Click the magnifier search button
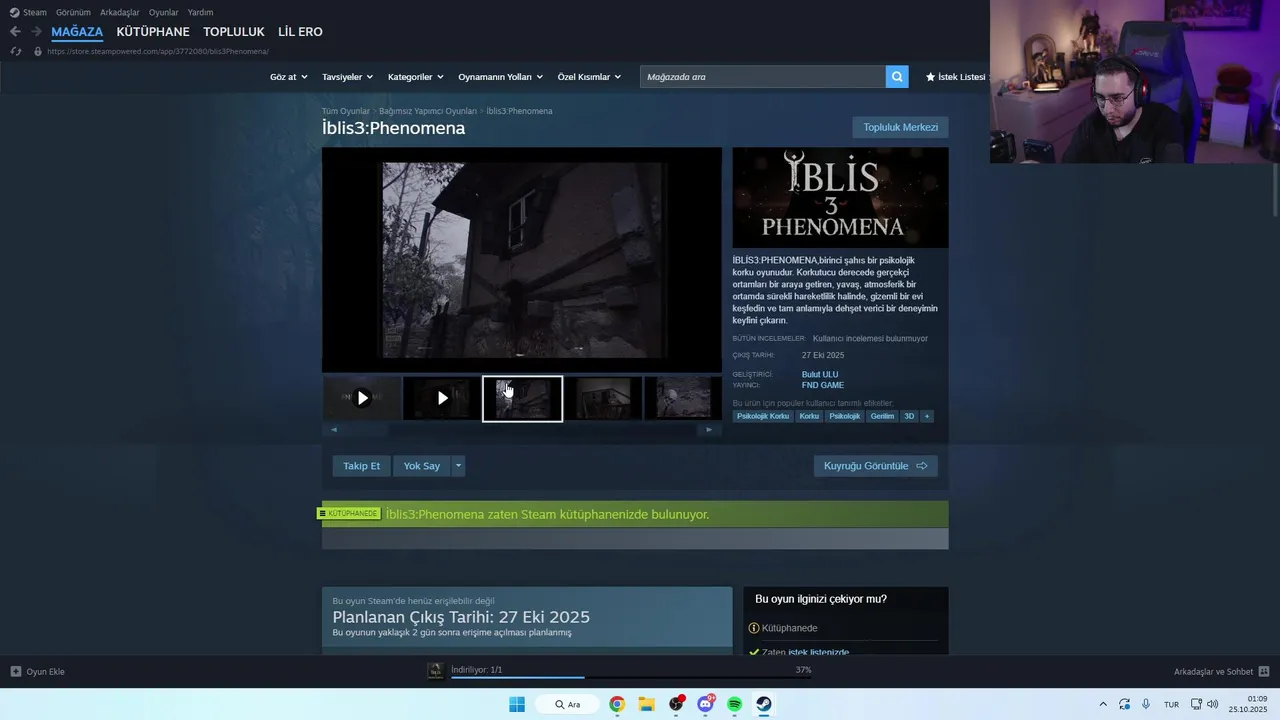Viewport: 1280px width, 720px height. tap(897, 77)
